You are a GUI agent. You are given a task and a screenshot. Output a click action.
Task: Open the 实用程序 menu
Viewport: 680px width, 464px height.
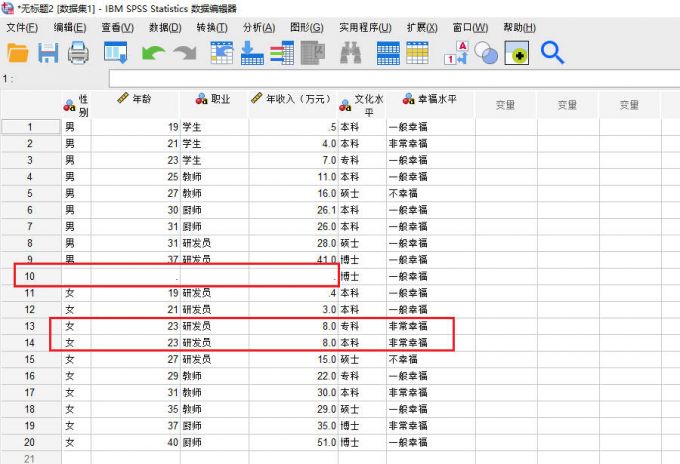365,28
